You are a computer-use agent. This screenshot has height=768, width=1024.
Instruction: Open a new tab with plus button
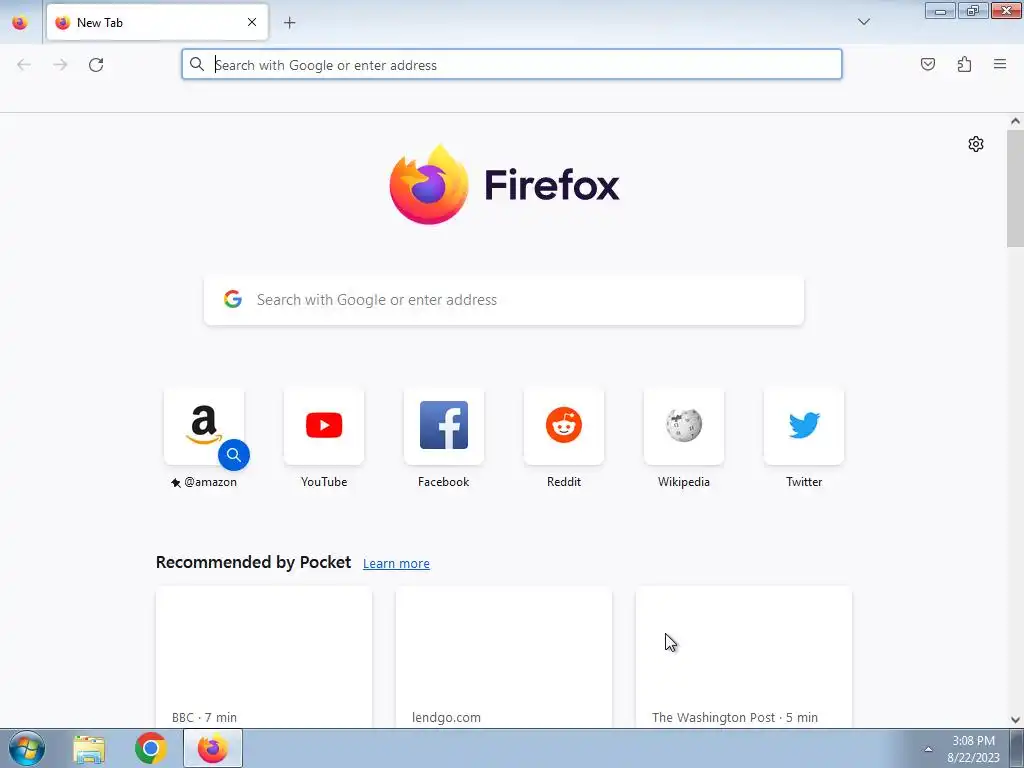(x=289, y=23)
